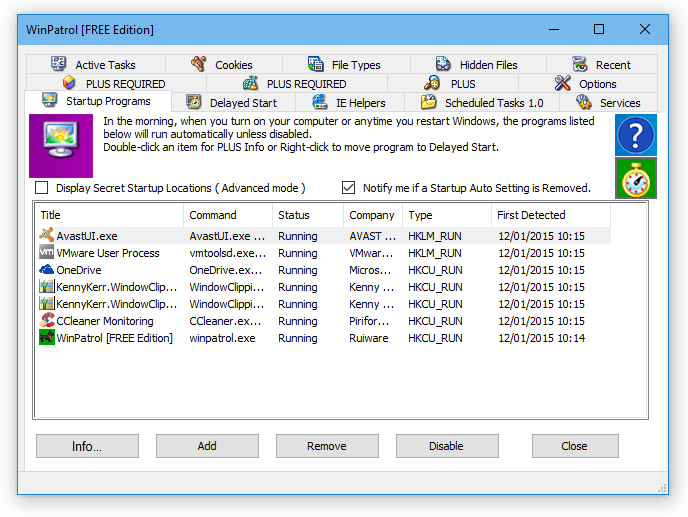This screenshot has height=517, width=688.
Task: Click the Ruiware company cell
Action: pos(369,338)
